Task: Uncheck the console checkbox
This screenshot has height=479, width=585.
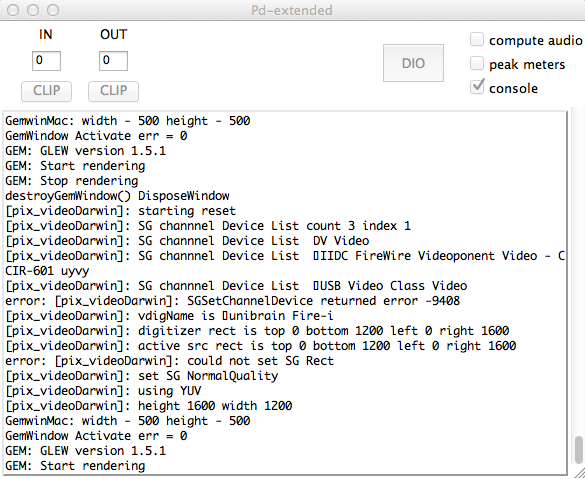Action: (477, 87)
